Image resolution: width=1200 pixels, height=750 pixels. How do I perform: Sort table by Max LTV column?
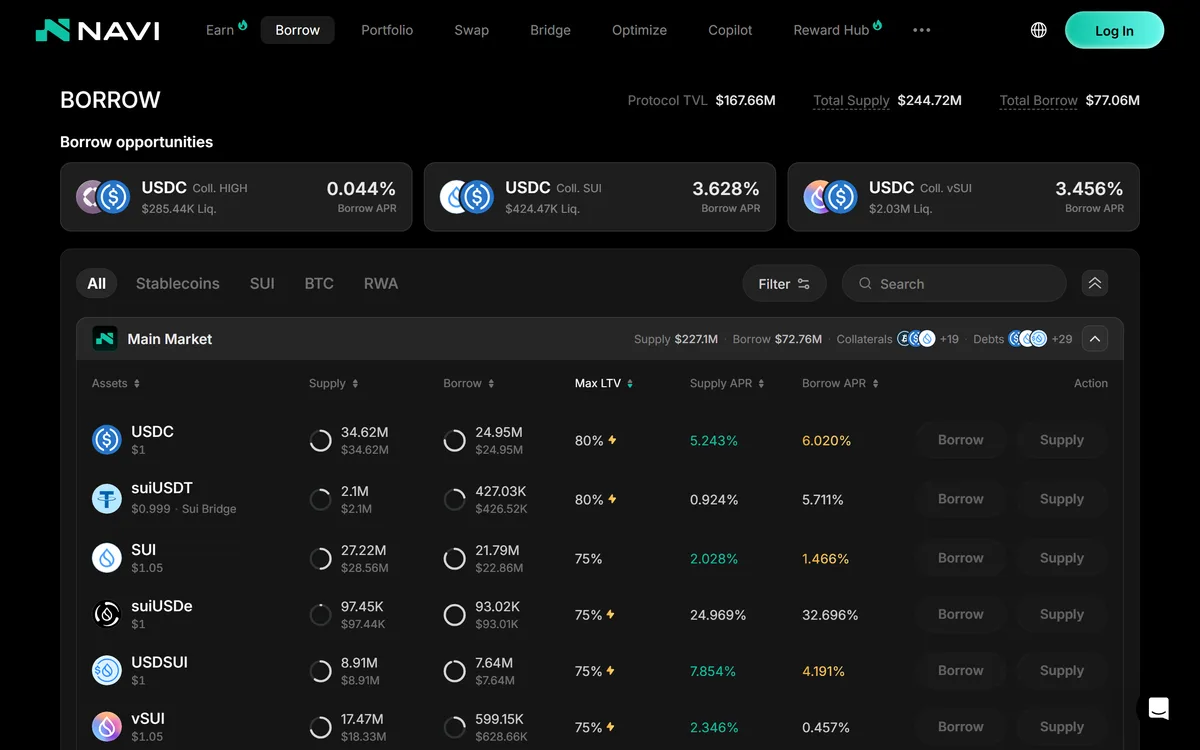604,383
